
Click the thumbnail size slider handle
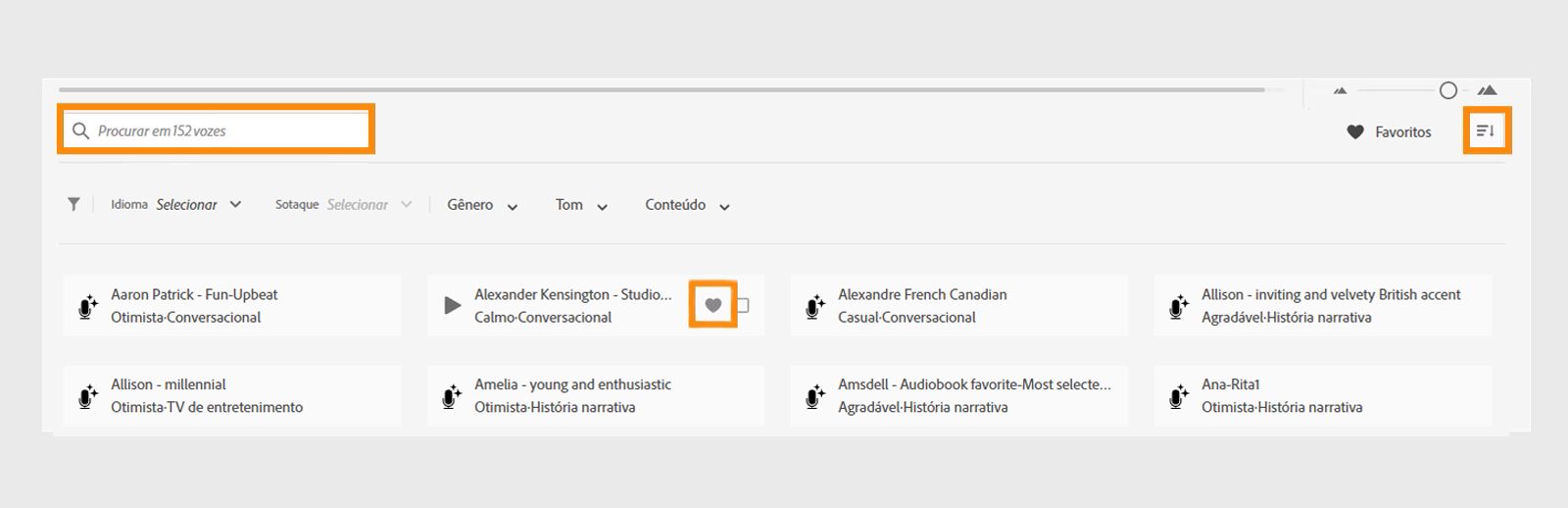coord(1448,90)
